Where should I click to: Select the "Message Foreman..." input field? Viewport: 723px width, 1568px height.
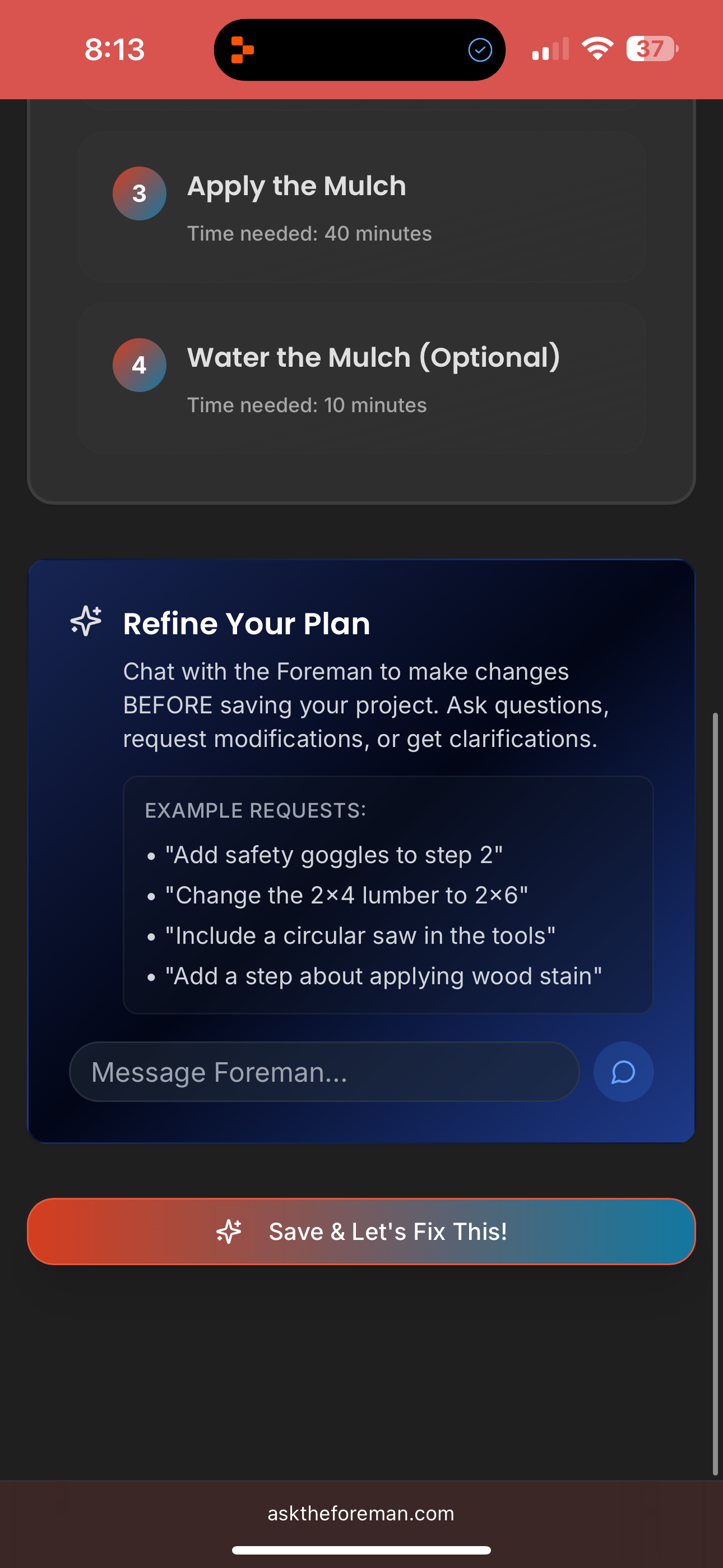pos(325,1072)
